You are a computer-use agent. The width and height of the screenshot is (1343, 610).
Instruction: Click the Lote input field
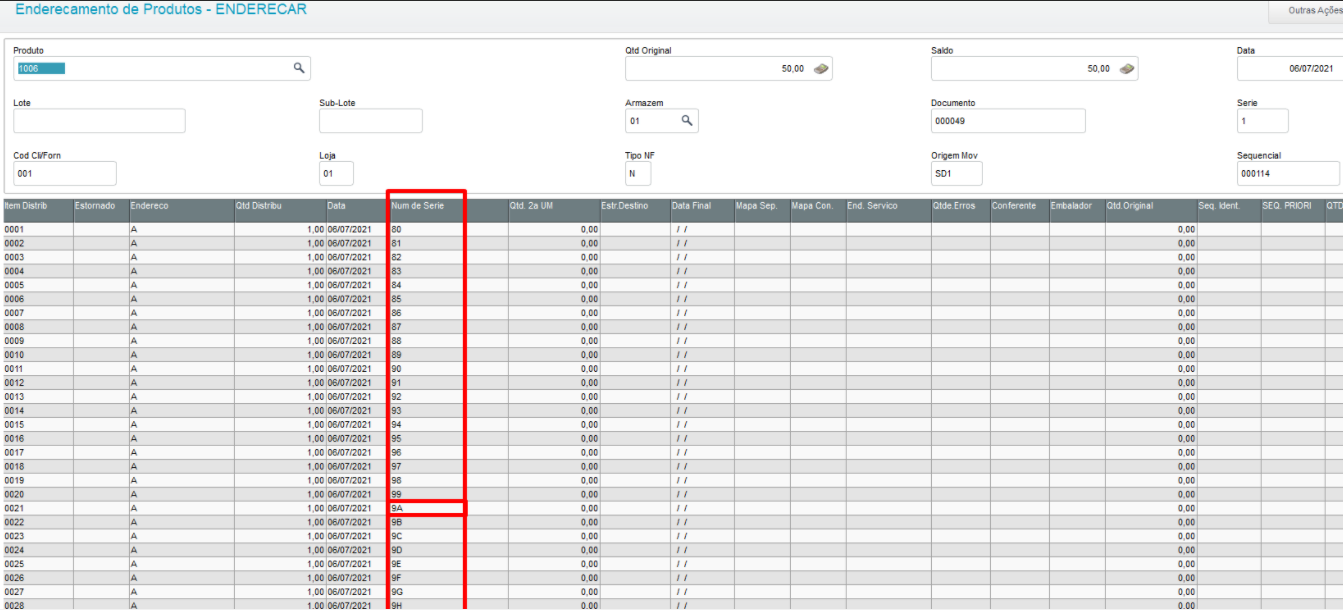100,121
